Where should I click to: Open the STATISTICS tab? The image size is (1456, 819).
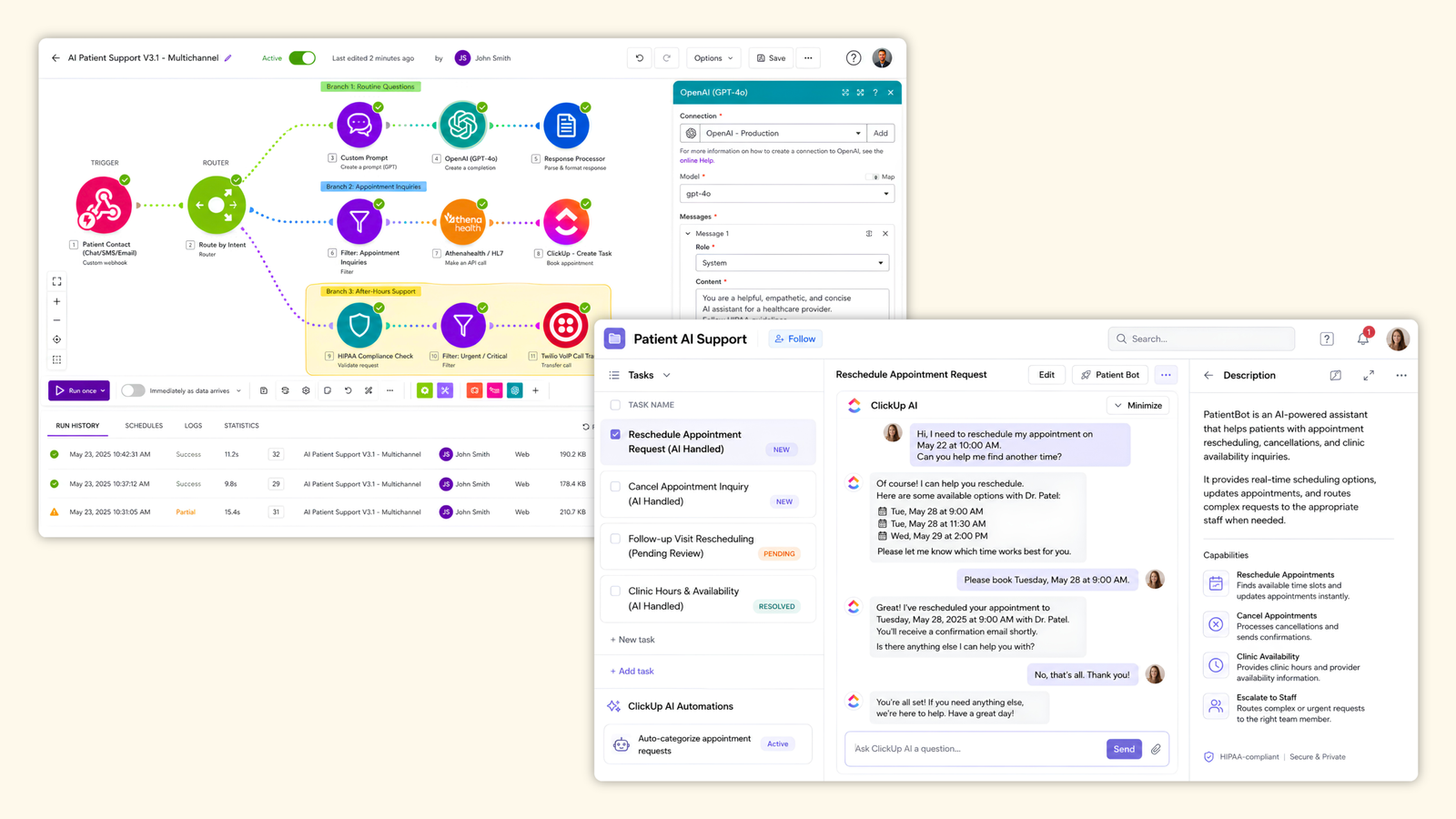click(241, 426)
